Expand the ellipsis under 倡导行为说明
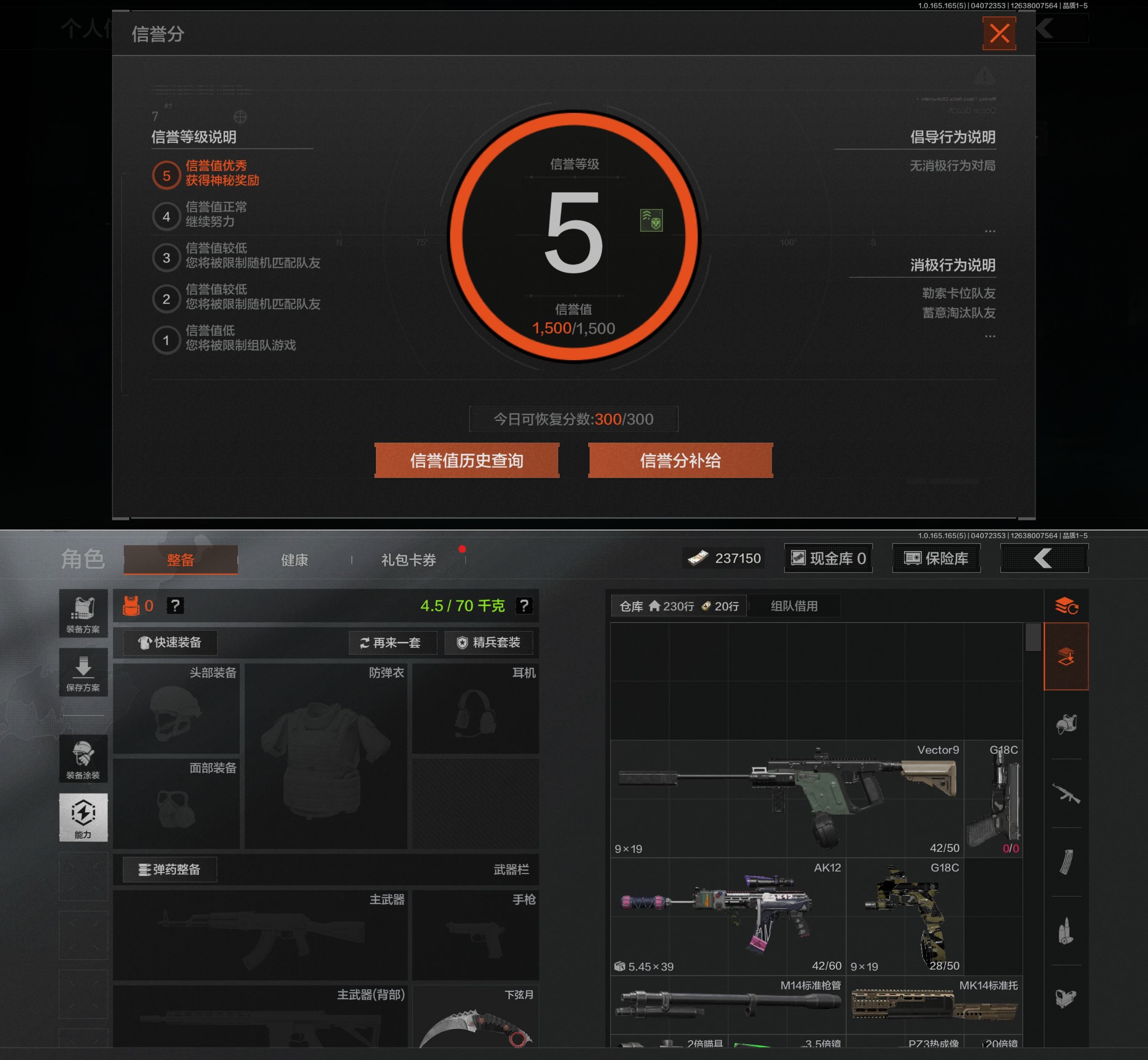The height and width of the screenshot is (1060, 1148). tap(990, 231)
